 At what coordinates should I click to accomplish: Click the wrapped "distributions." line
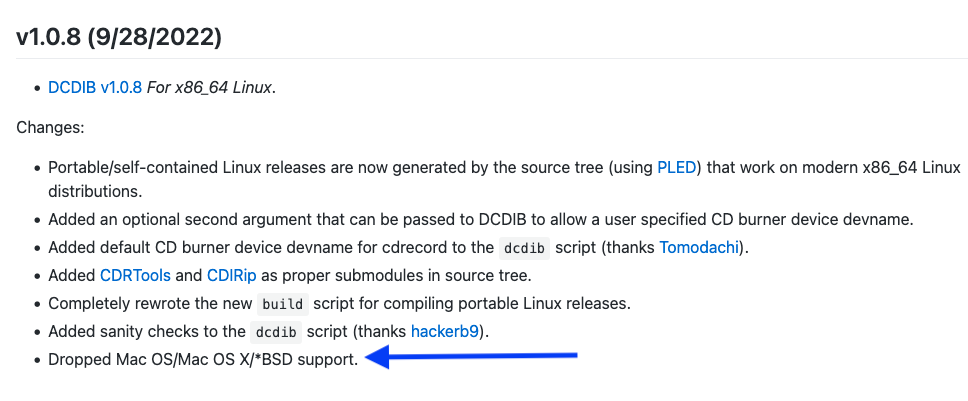pyautogui.click(x=95, y=191)
